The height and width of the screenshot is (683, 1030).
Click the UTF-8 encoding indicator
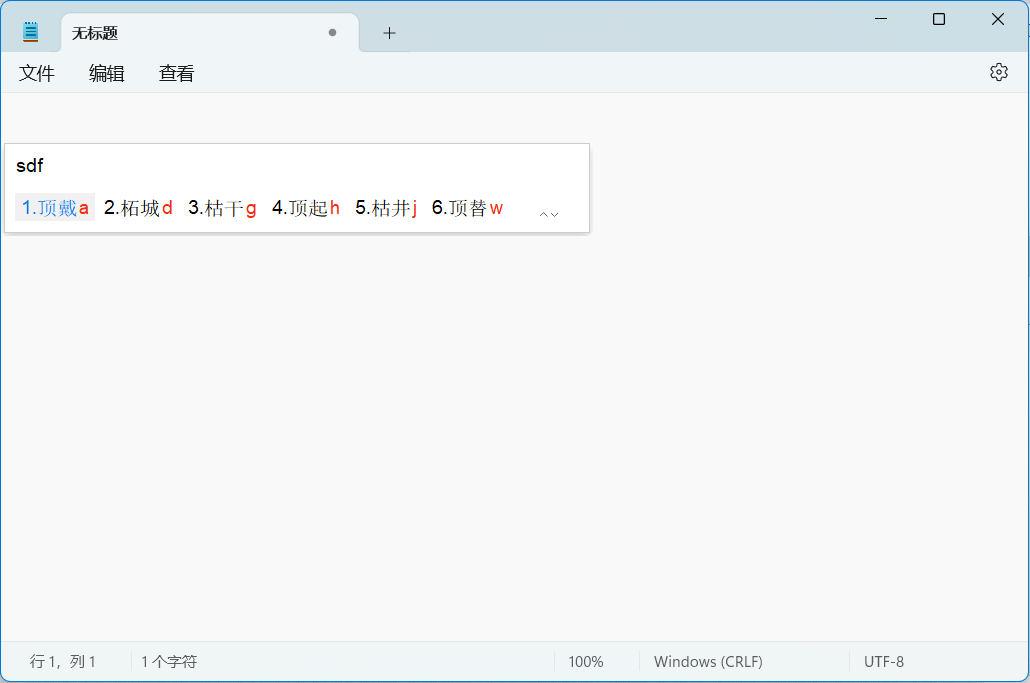[884, 662]
